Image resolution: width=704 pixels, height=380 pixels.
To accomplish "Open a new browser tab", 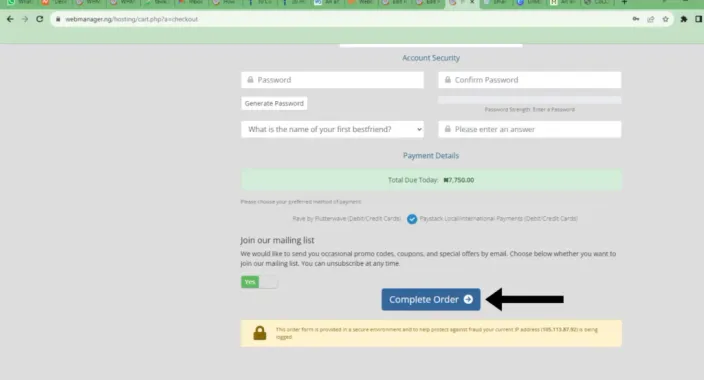I will (624, 2).
